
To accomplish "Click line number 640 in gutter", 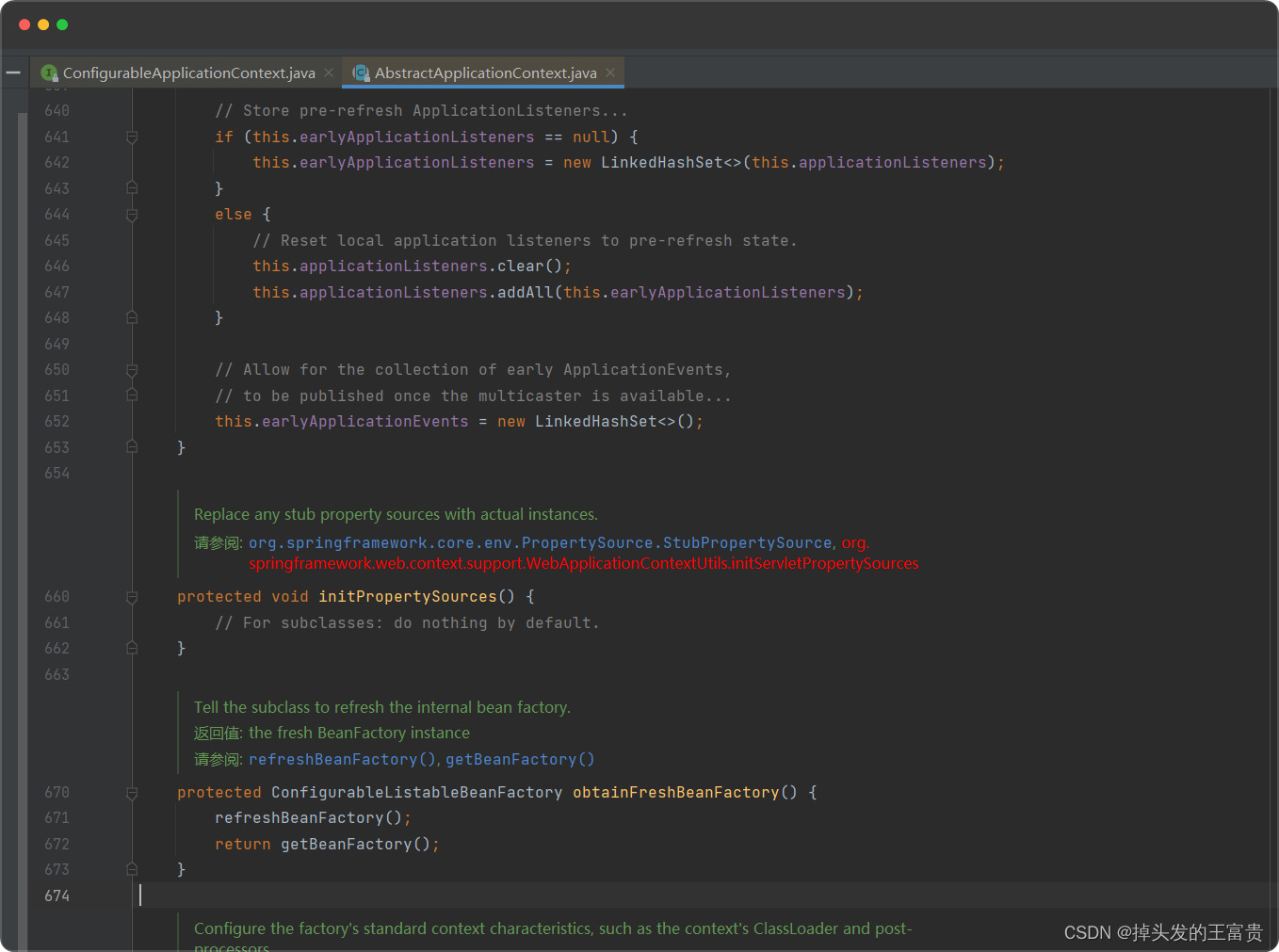I will tap(57, 111).
